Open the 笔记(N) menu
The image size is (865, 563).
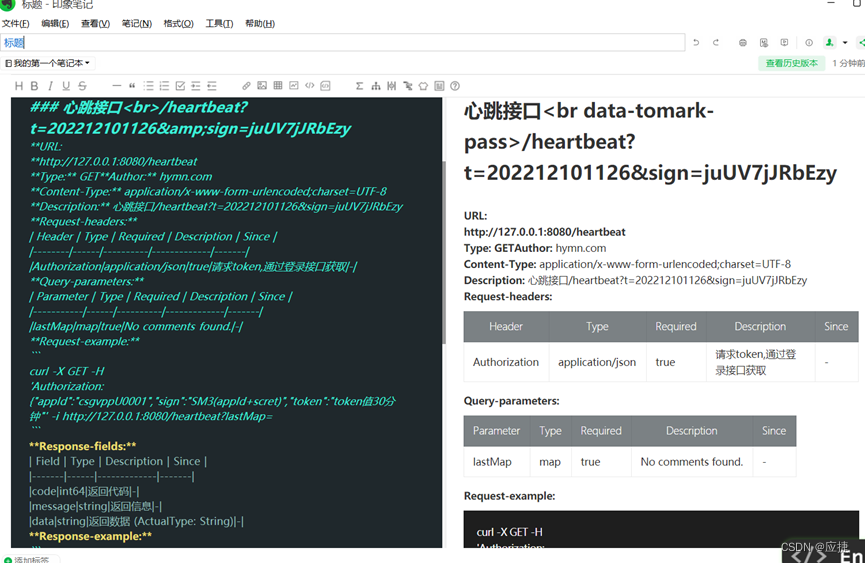137,24
